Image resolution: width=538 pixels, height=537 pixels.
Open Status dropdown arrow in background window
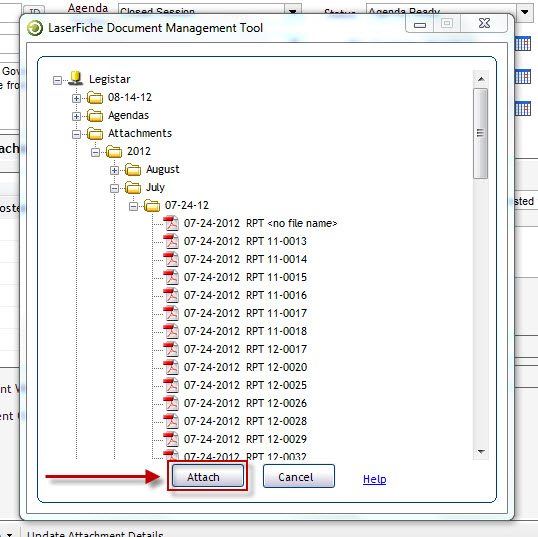(x=524, y=12)
